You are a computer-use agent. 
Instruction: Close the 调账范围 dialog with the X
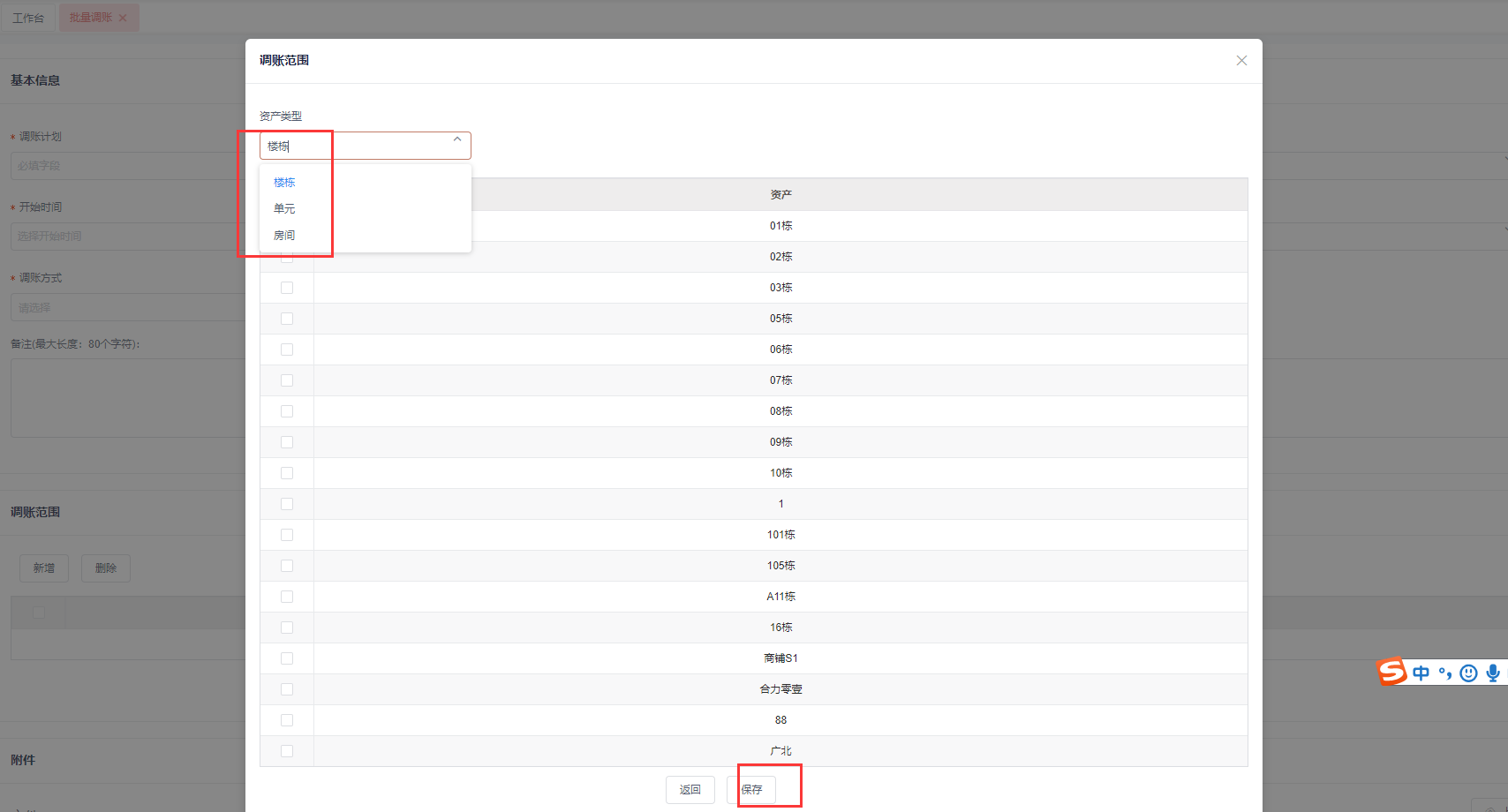tap(1241, 61)
